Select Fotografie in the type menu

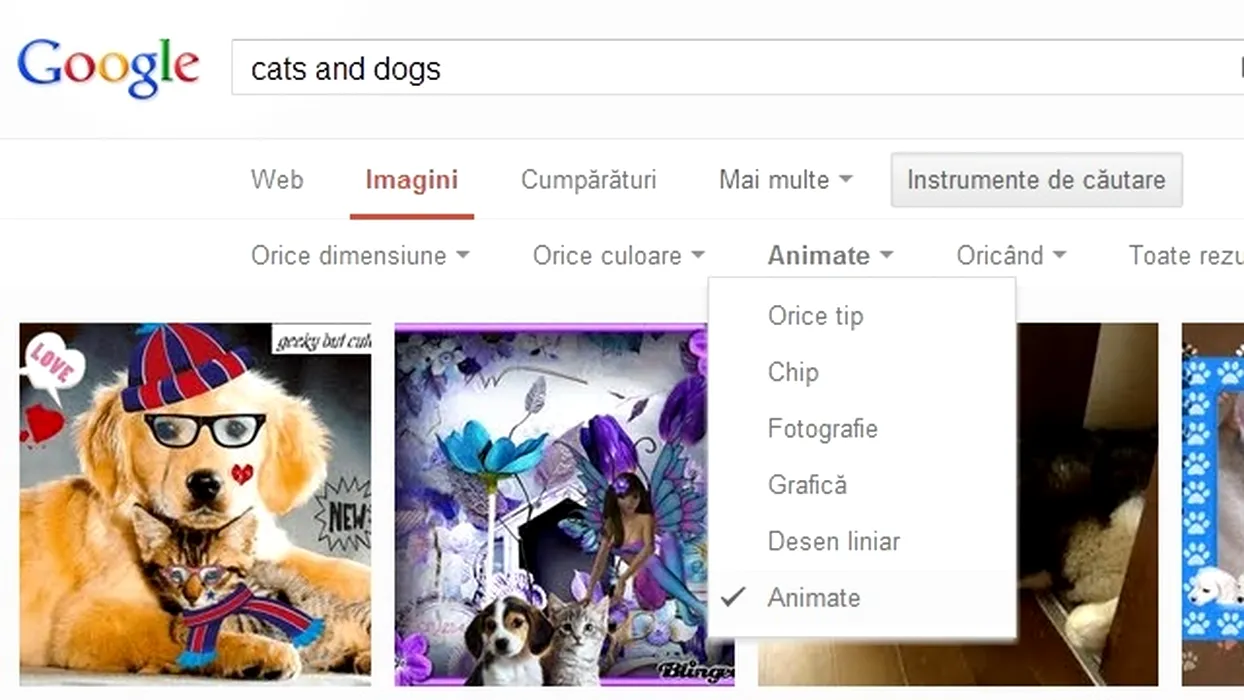tap(822, 429)
